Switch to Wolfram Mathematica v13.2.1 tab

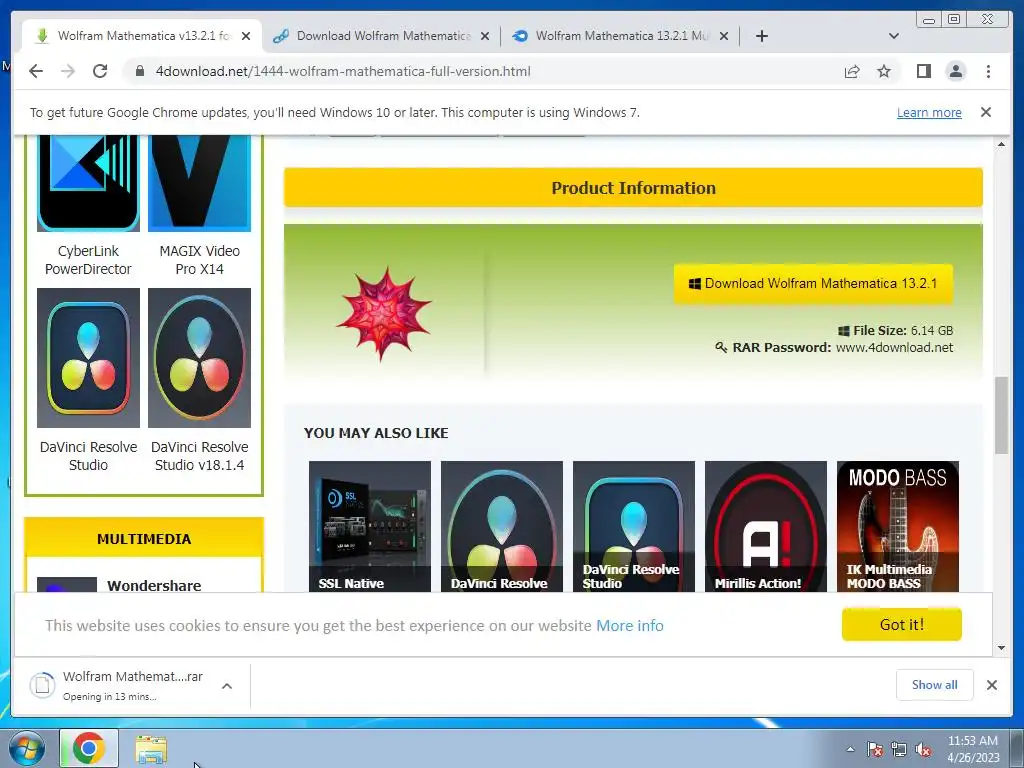point(142,36)
